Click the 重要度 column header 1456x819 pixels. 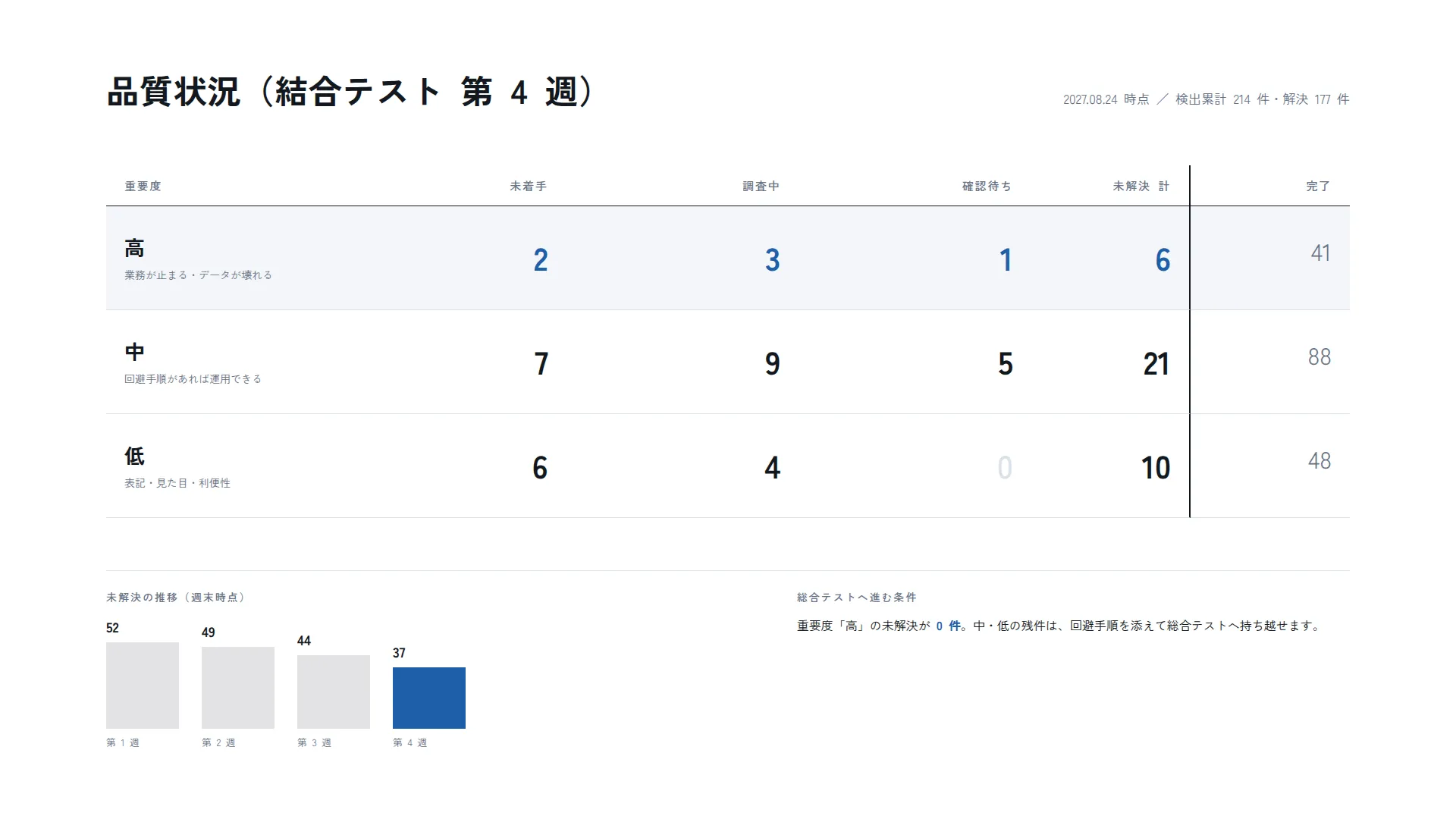pos(143,186)
